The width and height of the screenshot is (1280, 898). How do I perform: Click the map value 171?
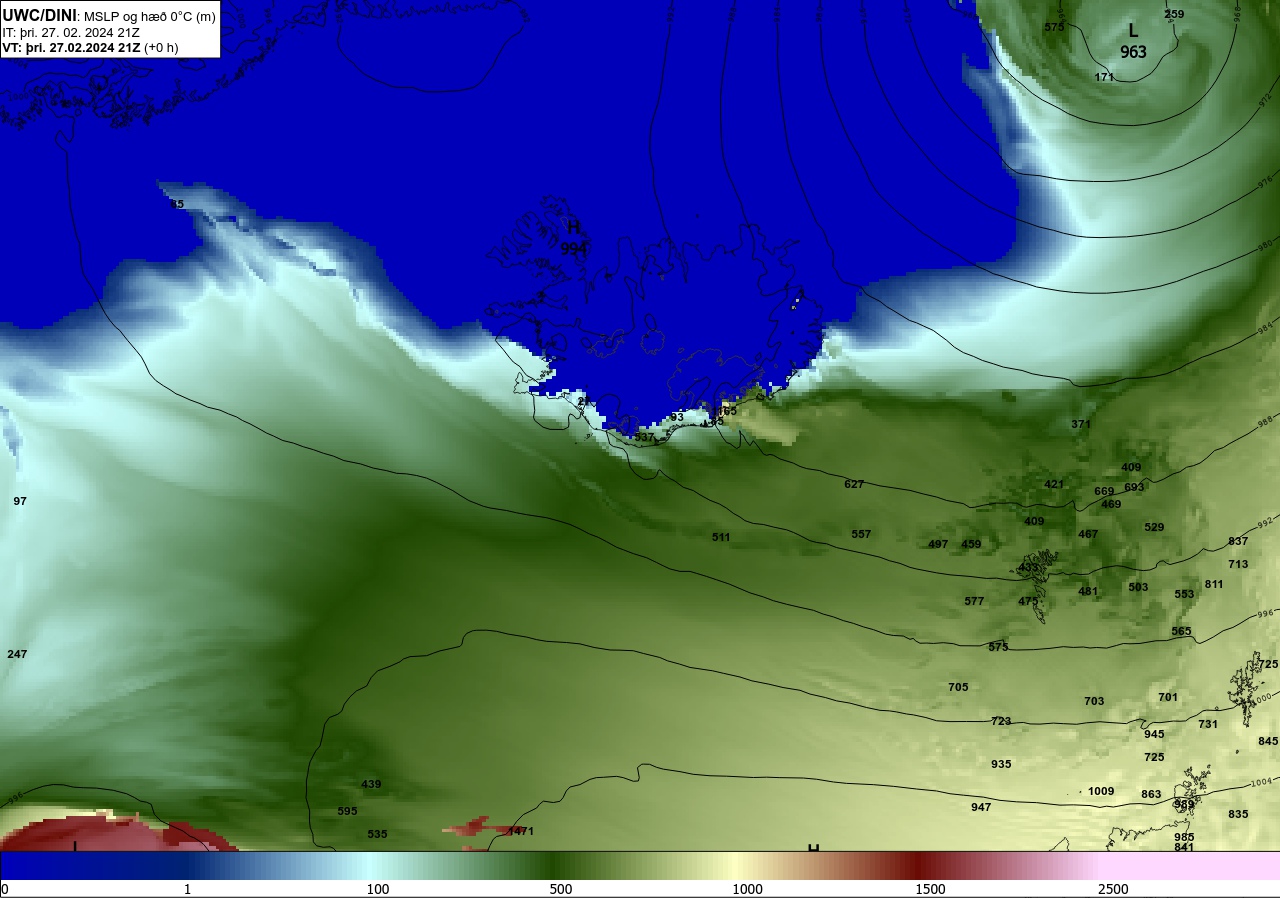[x=1104, y=77]
